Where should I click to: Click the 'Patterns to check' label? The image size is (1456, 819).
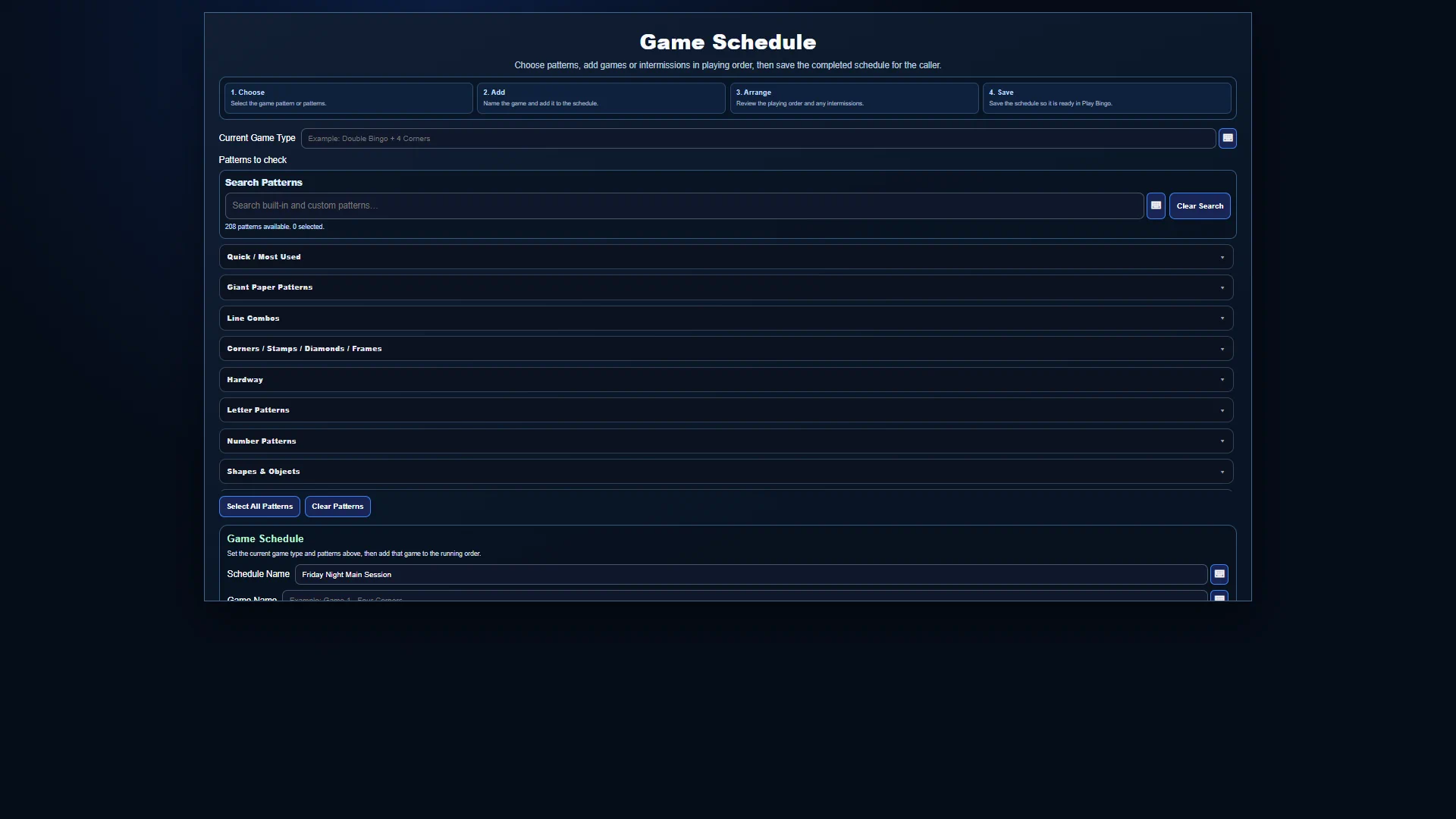(253, 160)
